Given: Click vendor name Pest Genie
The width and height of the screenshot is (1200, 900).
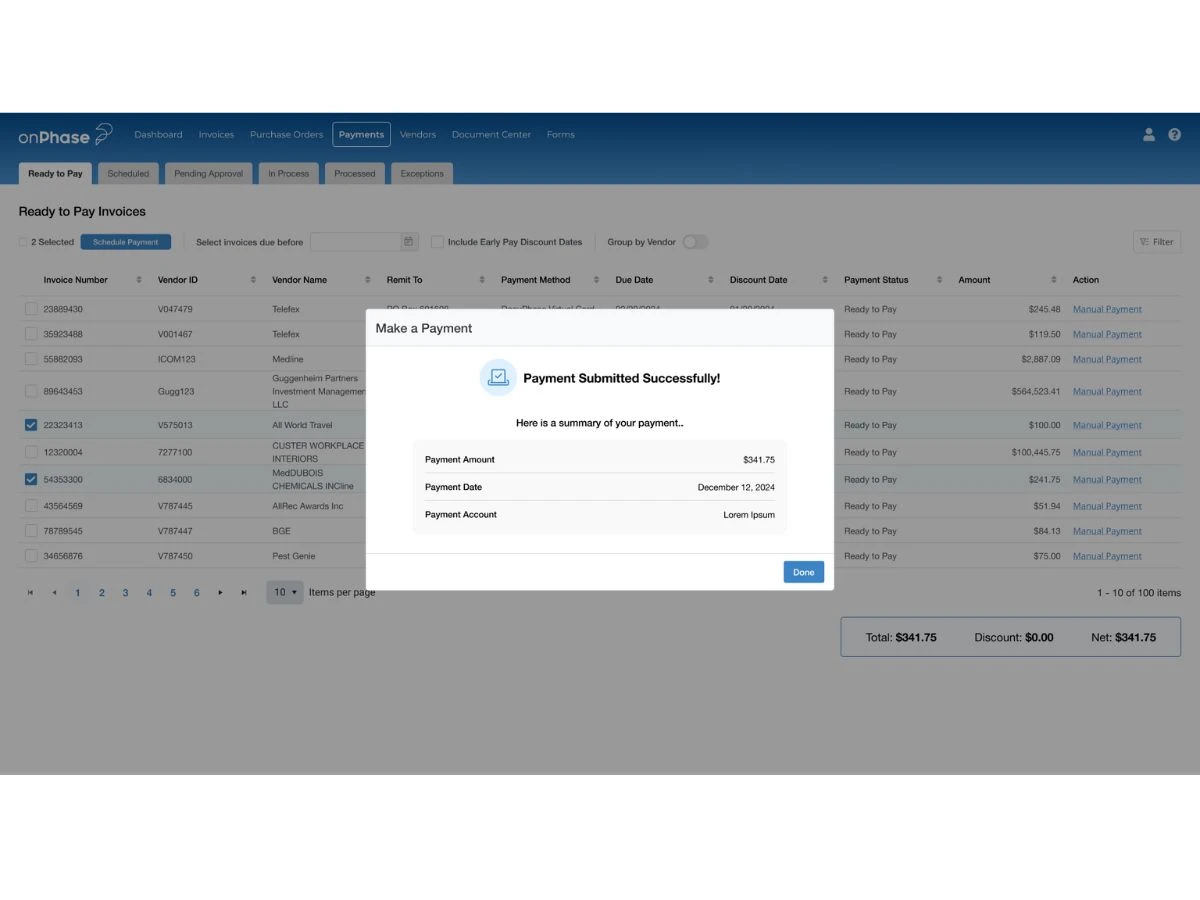Looking at the screenshot, I should point(293,556).
